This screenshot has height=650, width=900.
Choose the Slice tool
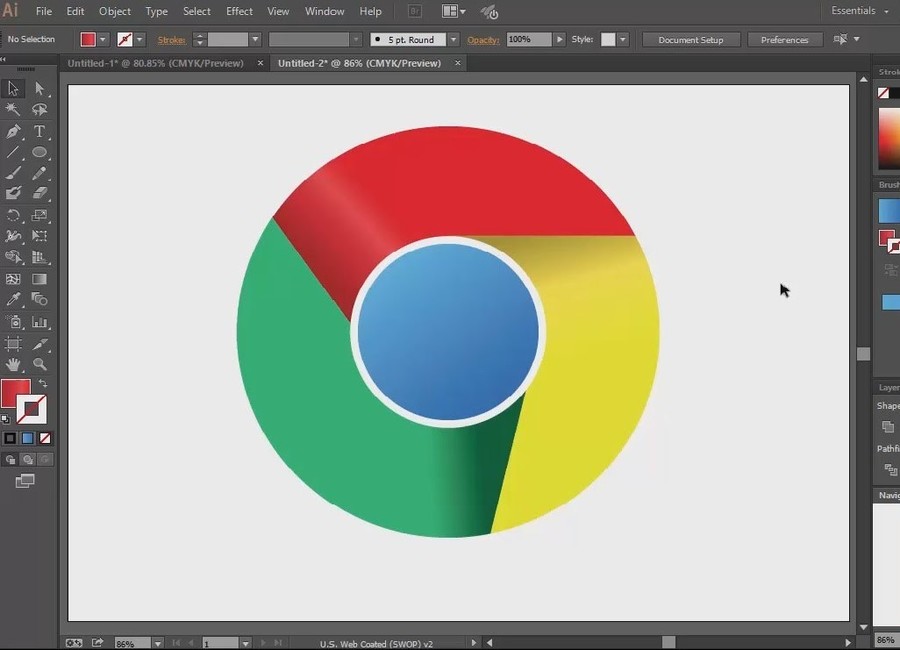coord(39,344)
